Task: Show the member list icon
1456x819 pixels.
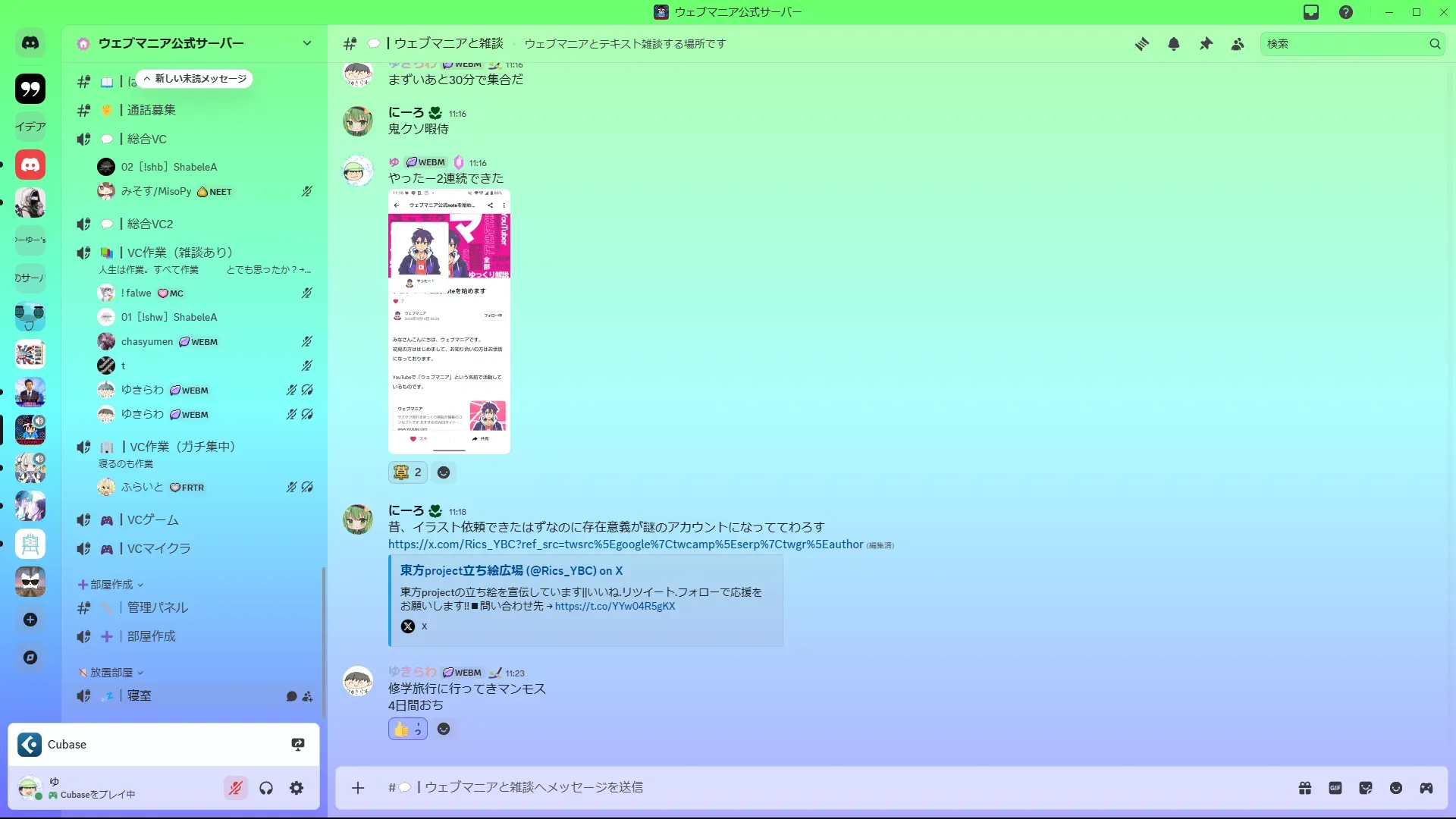Action: (x=1238, y=44)
